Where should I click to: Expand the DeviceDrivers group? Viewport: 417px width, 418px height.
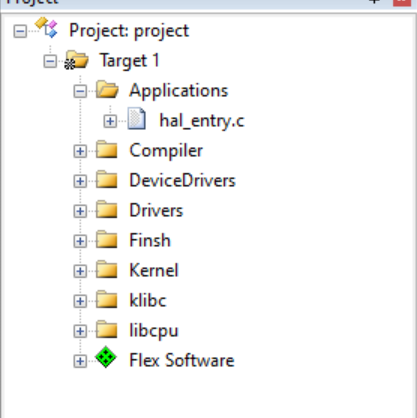(x=80, y=181)
